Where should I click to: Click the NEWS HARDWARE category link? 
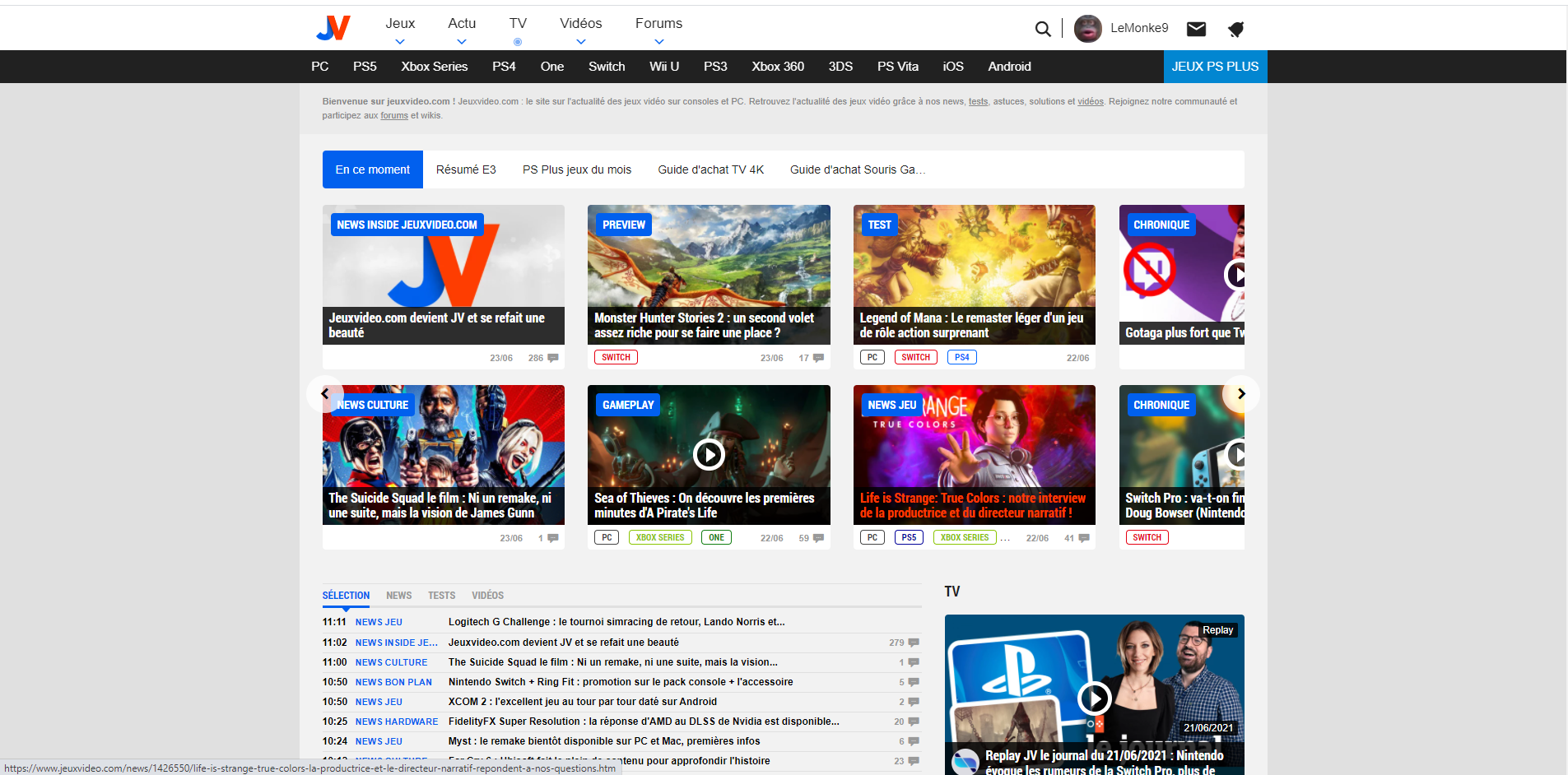[x=397, y=722]
